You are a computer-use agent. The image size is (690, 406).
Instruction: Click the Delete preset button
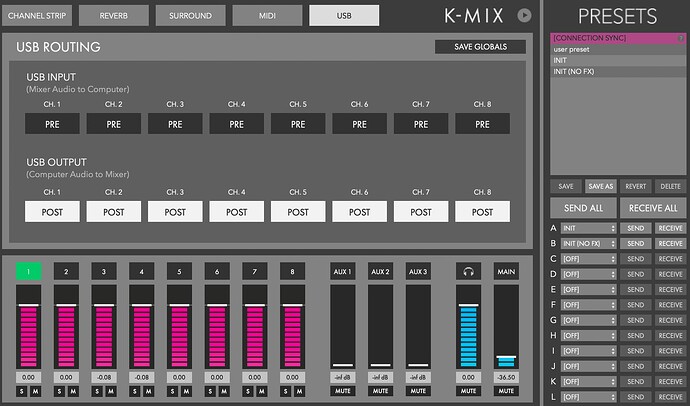pyautogui.click(x=671, y=187)
